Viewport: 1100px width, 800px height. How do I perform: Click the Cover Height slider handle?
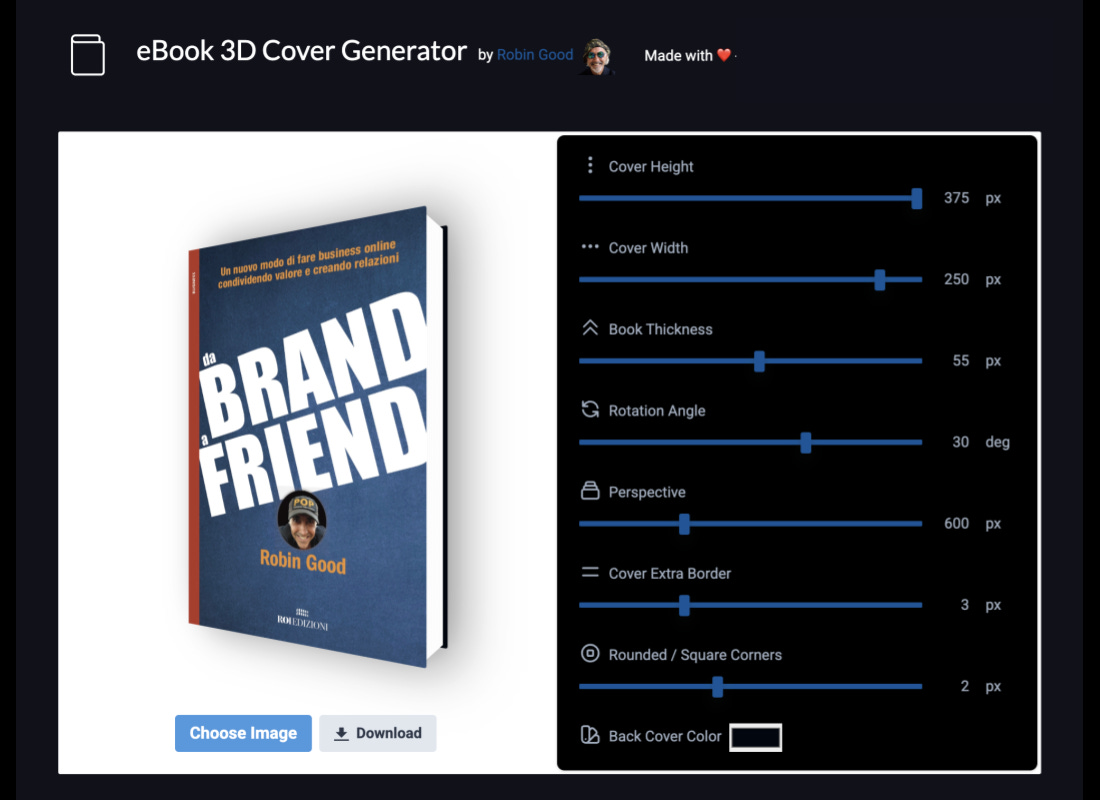pos(916,199)
